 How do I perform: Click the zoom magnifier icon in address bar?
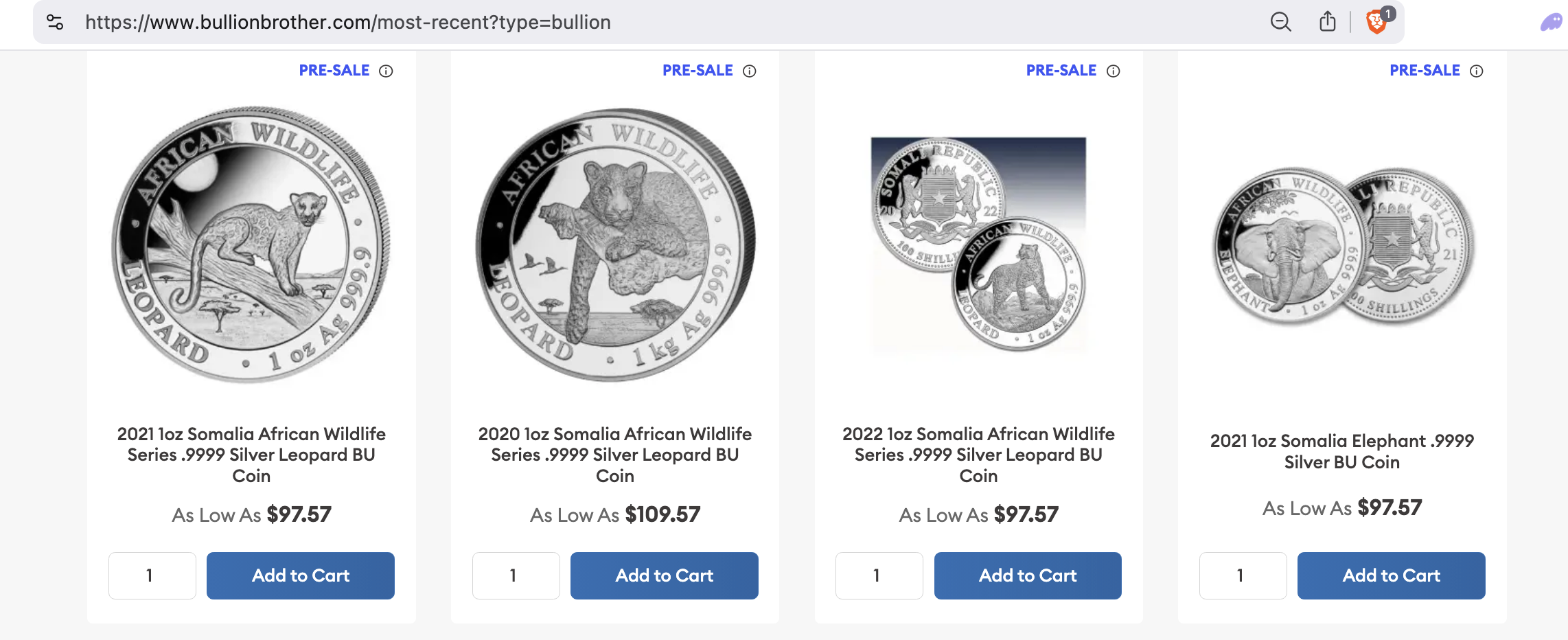coord(1280,22)
